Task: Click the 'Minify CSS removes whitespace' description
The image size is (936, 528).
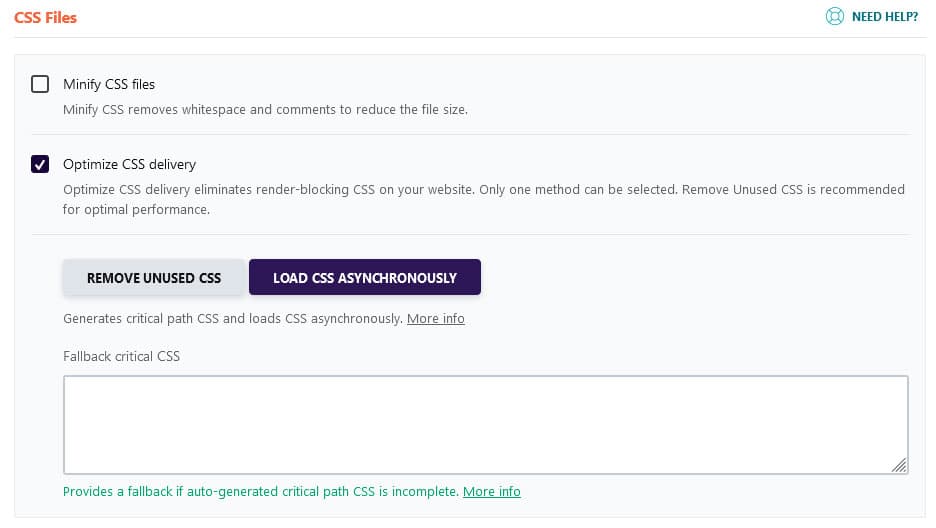Action: coord(265,109)
